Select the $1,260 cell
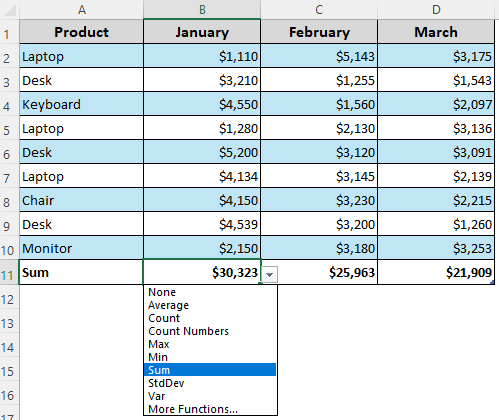The width and height of the screenshot is (499, 420). 436,224
